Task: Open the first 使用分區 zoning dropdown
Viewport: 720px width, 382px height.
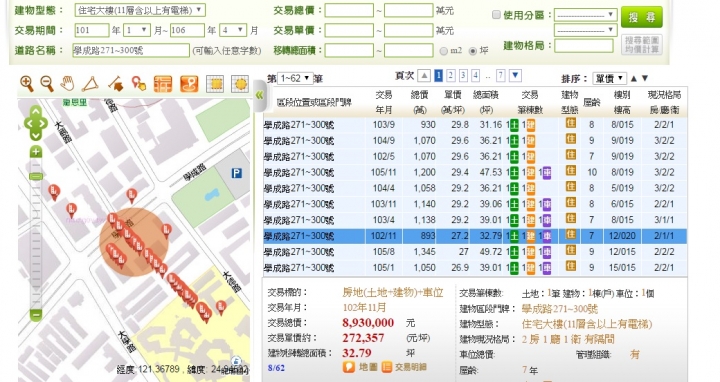Action: click(585, 15)
